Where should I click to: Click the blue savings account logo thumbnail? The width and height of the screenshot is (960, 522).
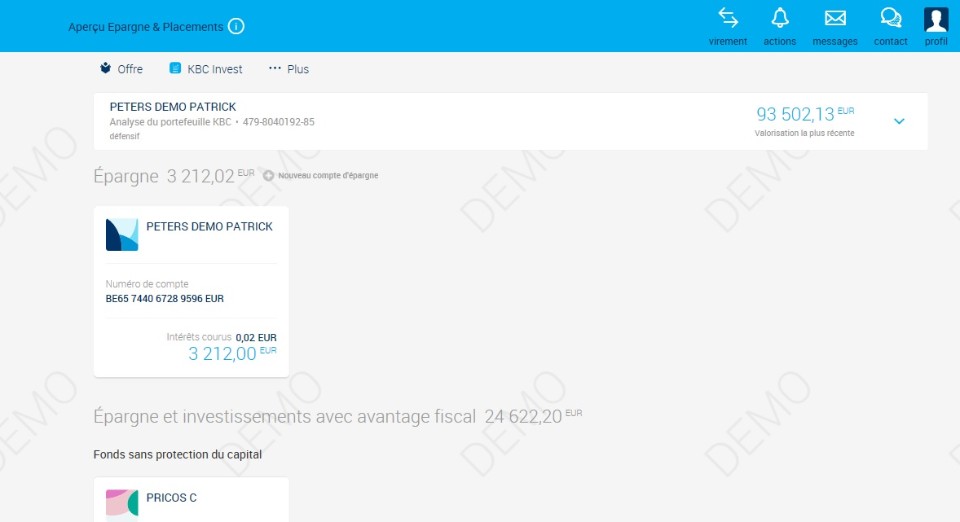point(122,234)
